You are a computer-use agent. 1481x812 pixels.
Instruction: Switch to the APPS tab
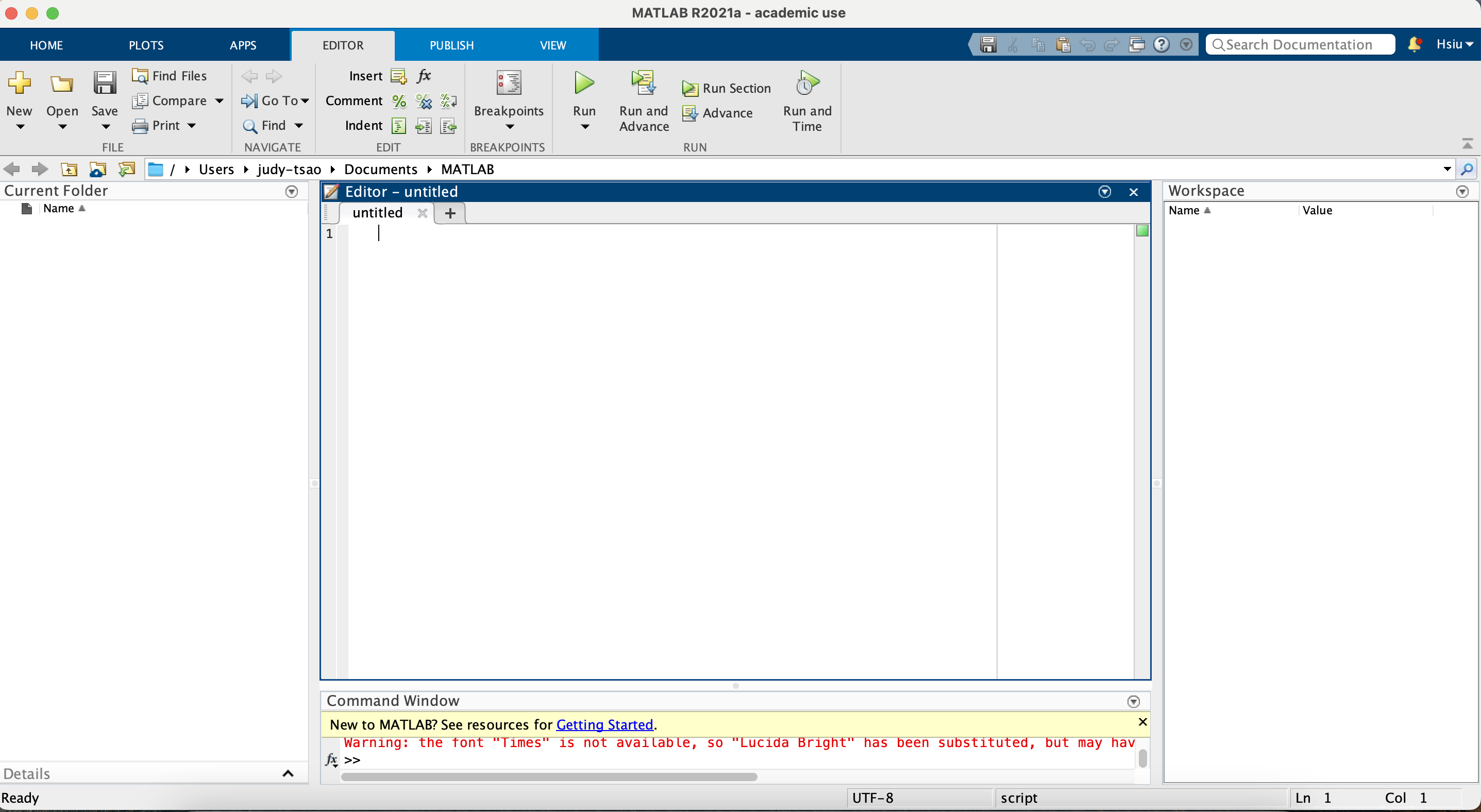tap(243, 45)
